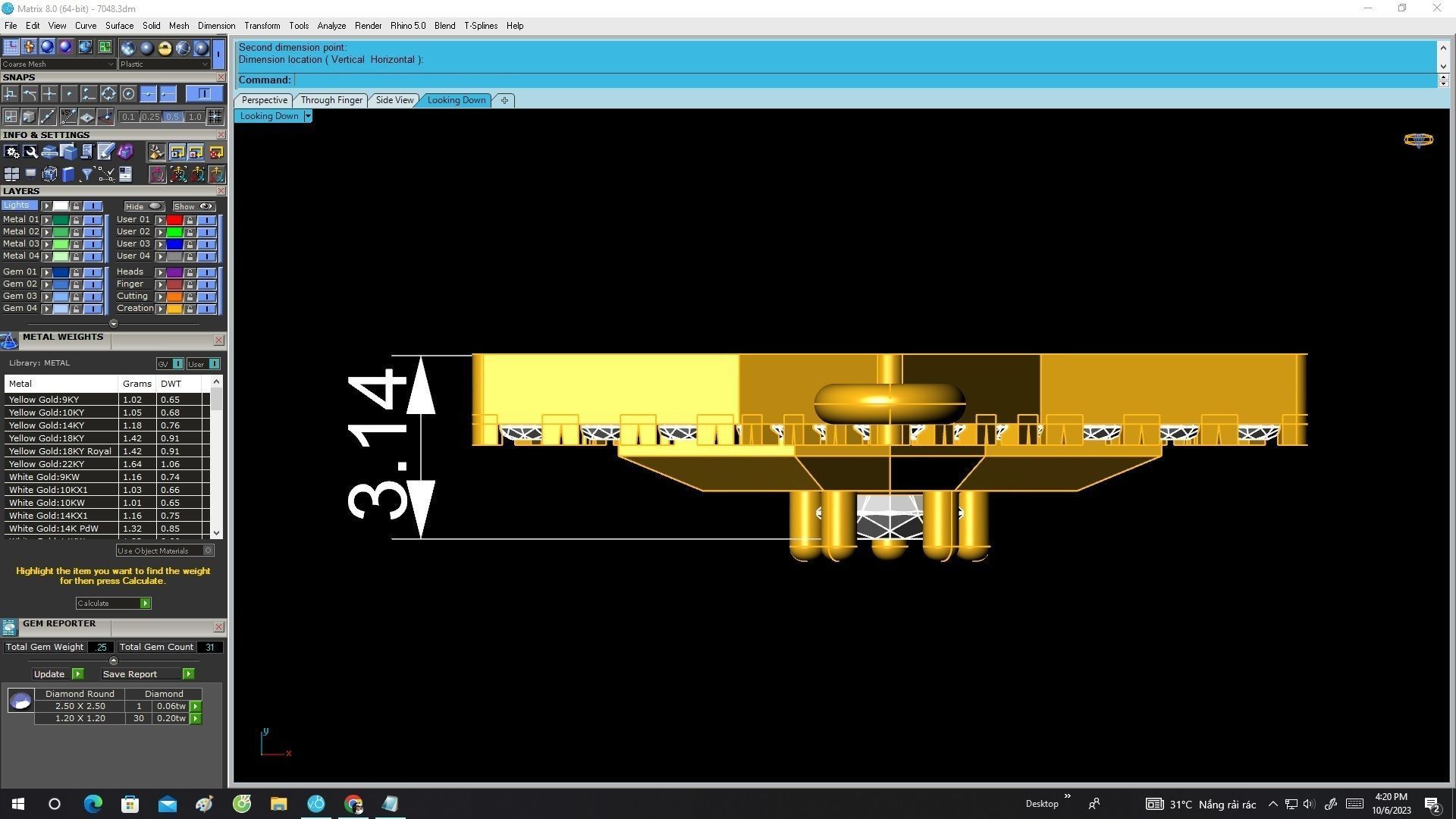Click the wrench tools icon in Info & Settings
This screenshot has height=819, width=1456.
[x=30, y=152]
